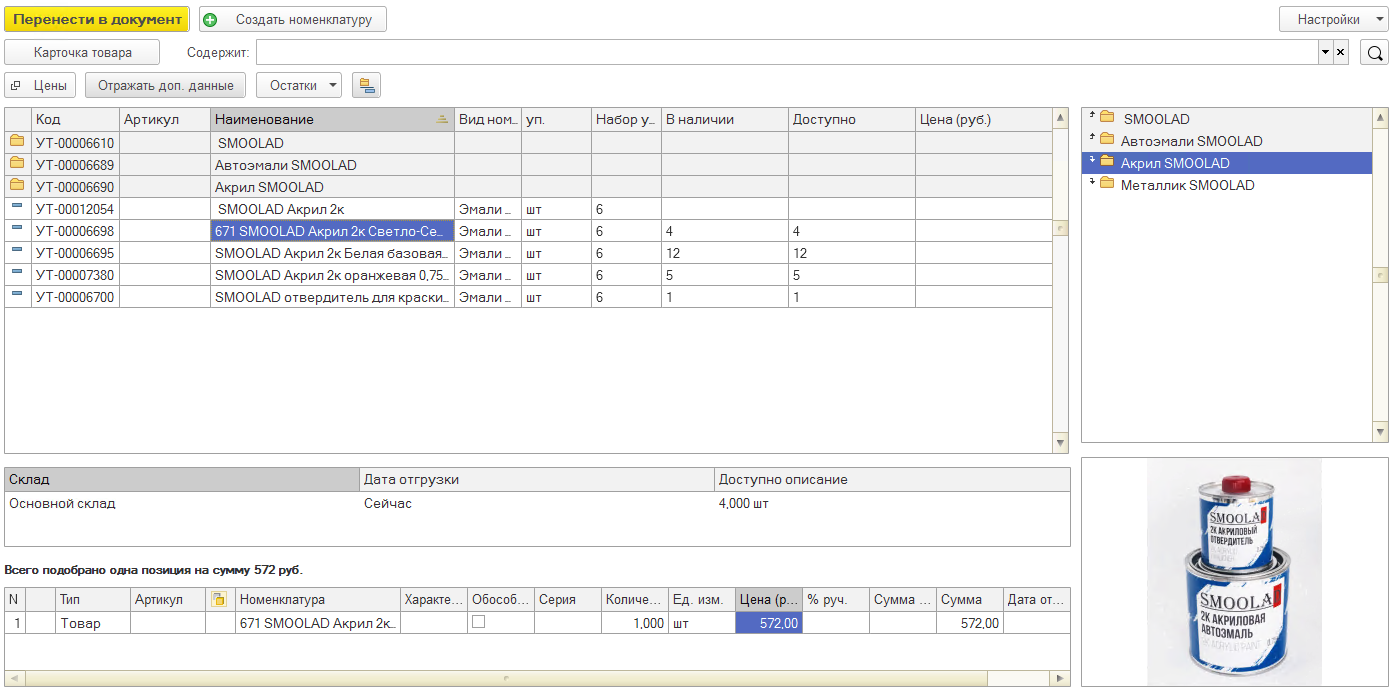The height and width of the screenshot is (695, 1398).
Task: Click the Отражать доп. данные button
Action: click(x=166, y=86)
